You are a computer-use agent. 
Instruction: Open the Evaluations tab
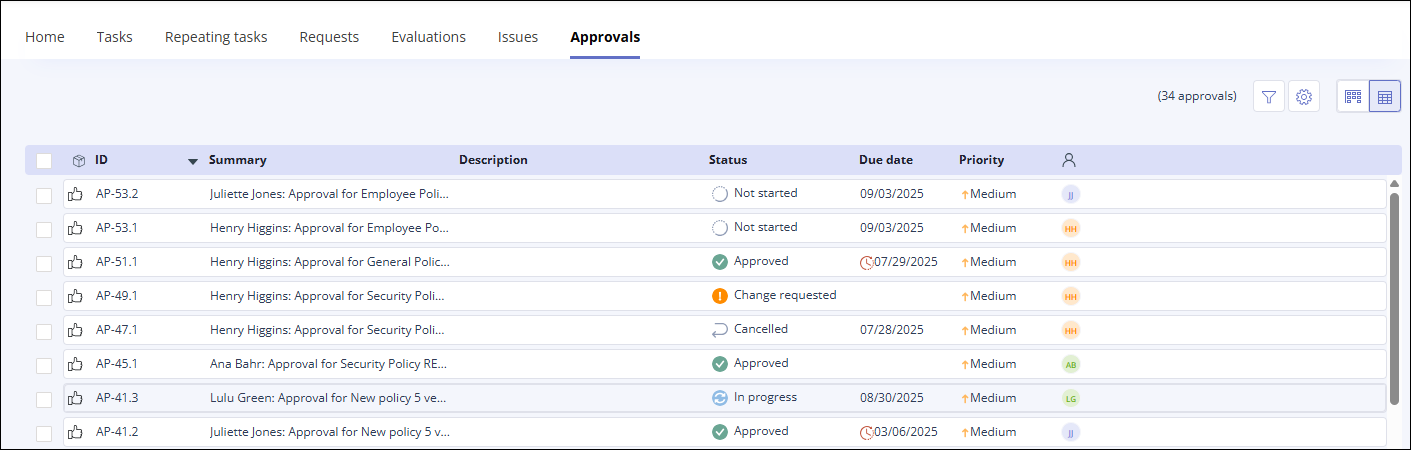(x=428, y=37)
